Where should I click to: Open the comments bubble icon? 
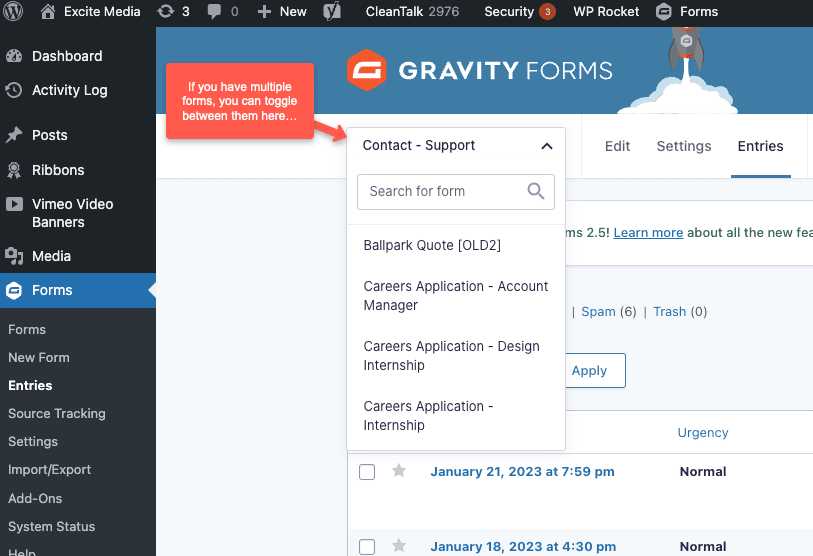pyautogui.click(x=214, y=11)
